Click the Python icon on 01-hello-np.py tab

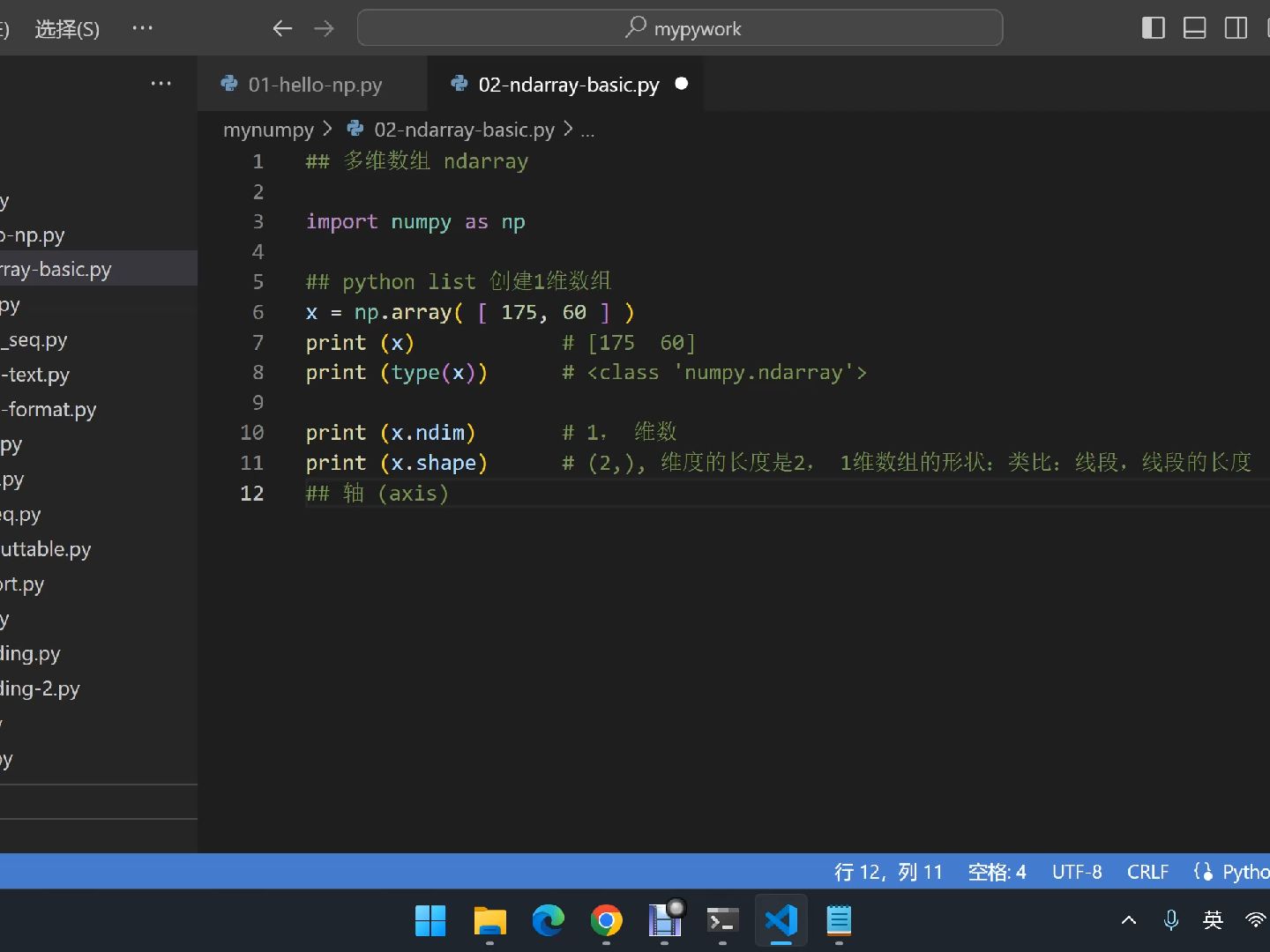tap(229, 84)
